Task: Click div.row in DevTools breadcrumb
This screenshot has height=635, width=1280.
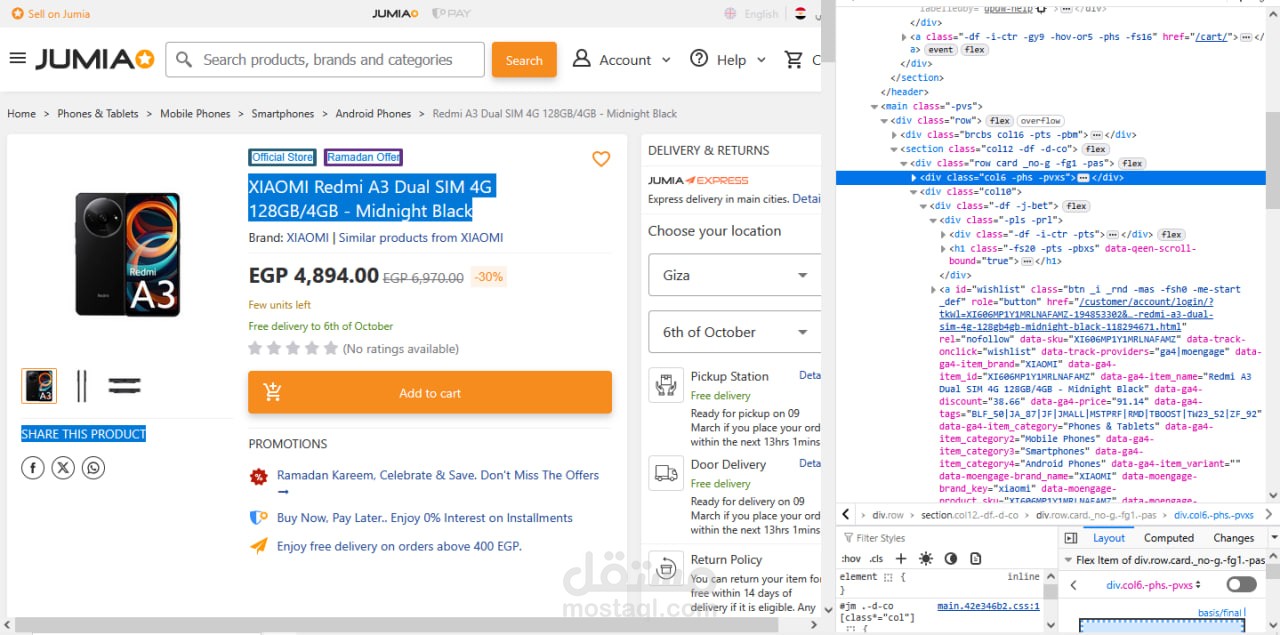Action: pyautogui.click(x=888, y=516)
